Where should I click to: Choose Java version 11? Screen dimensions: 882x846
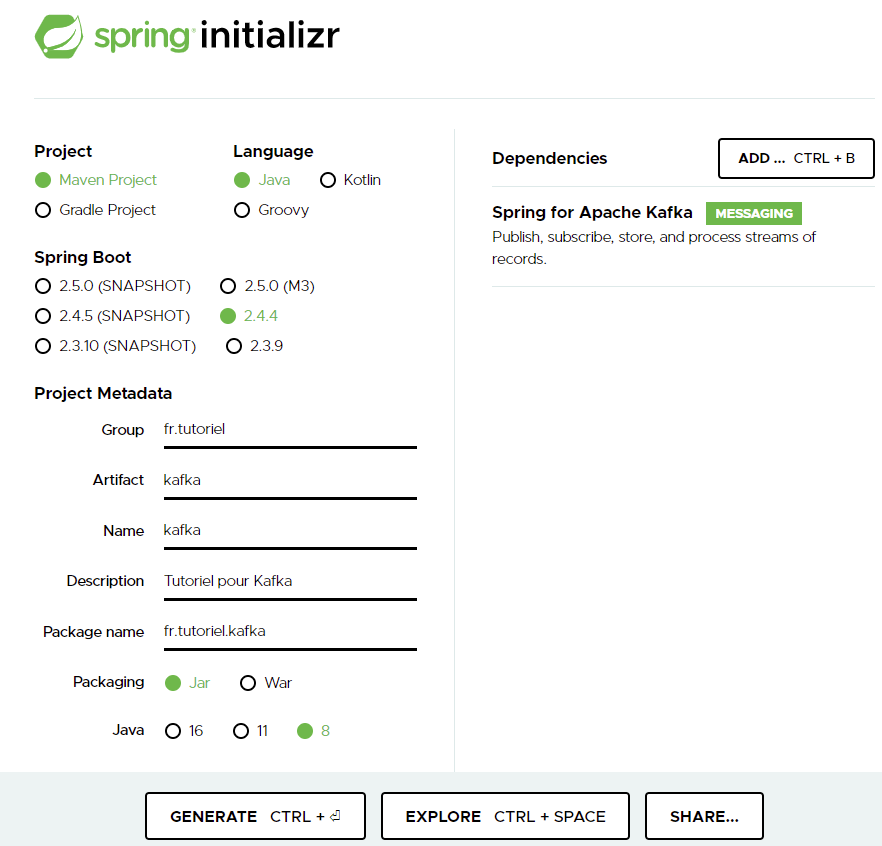[241, 731]
